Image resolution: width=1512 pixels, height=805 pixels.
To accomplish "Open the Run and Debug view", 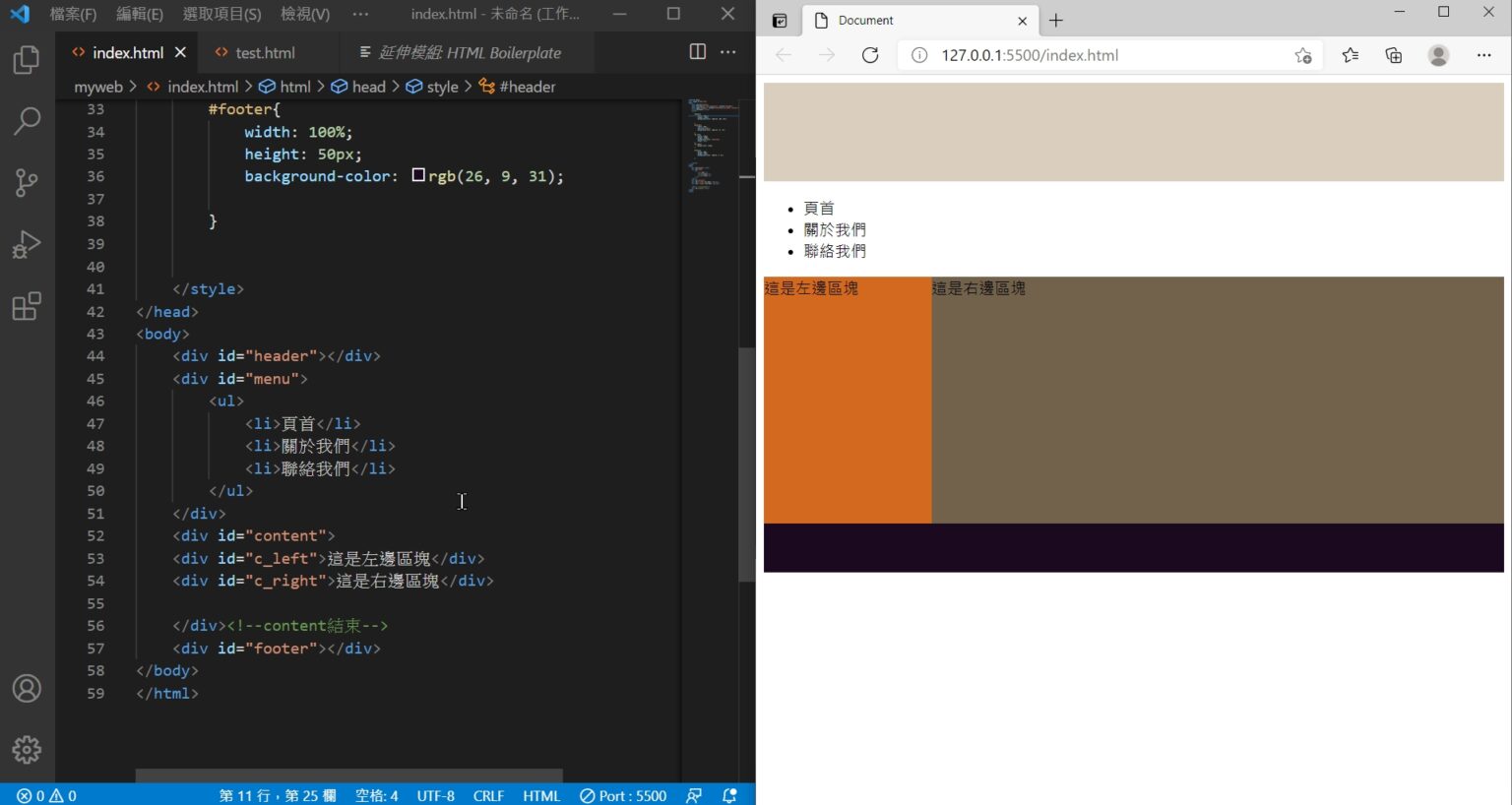I will tap(27, 244).
